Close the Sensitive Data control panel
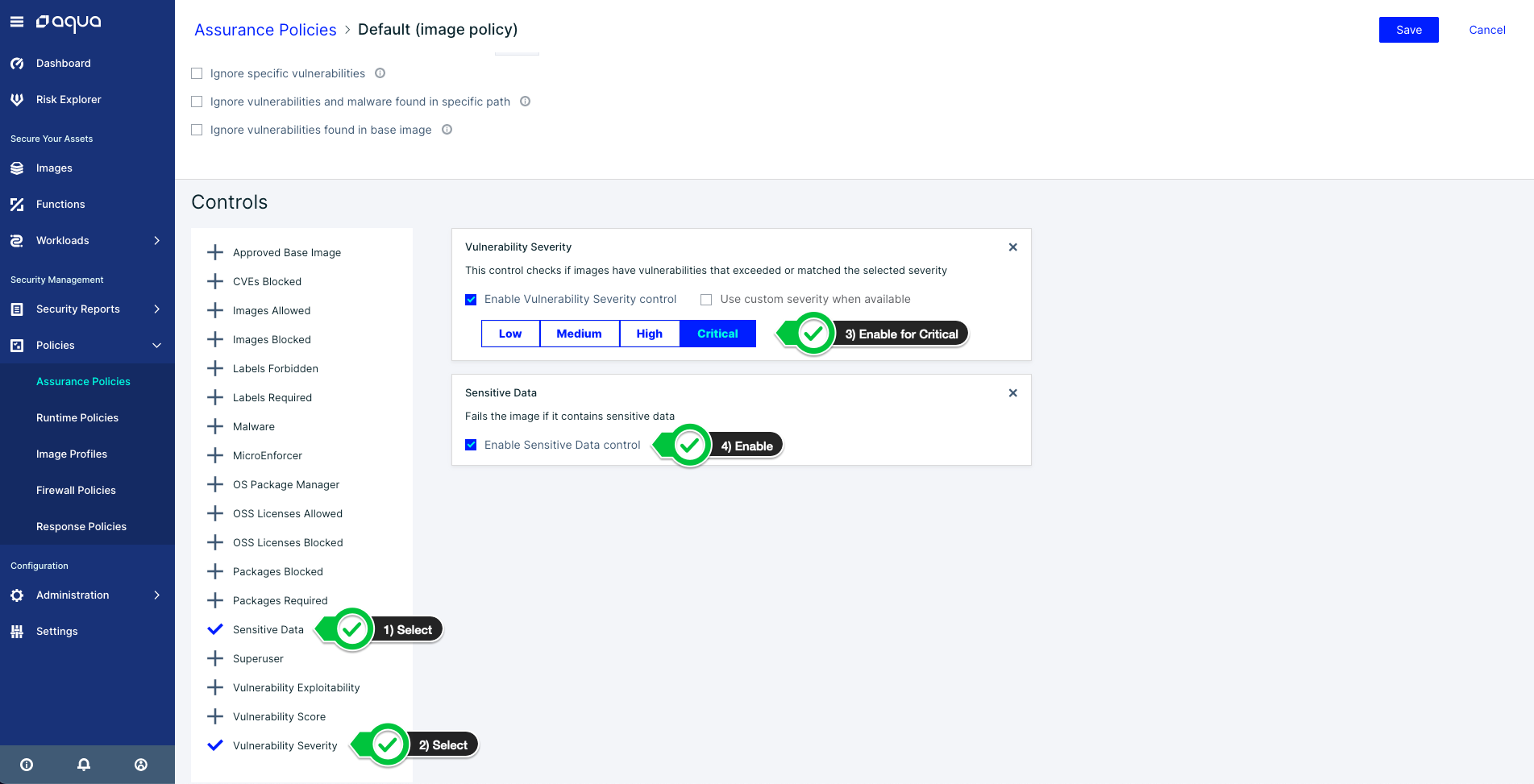The width and height of the screenshot is (1534, 784). [1013, 393]
